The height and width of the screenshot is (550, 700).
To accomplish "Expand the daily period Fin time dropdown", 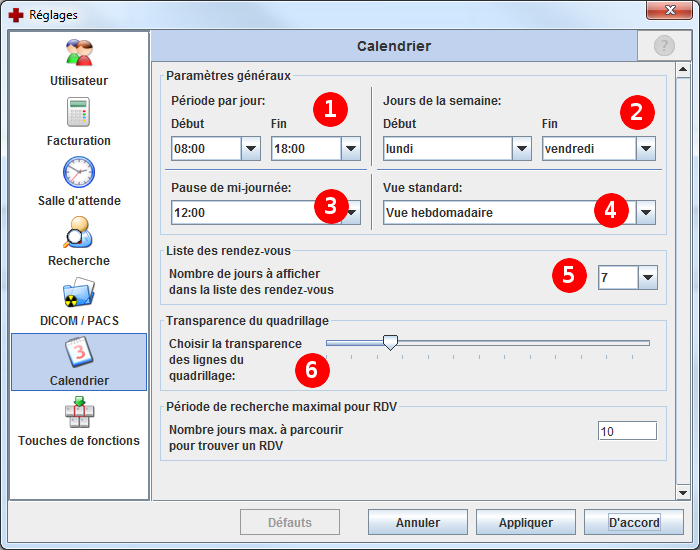I will (x=350, y=150).
